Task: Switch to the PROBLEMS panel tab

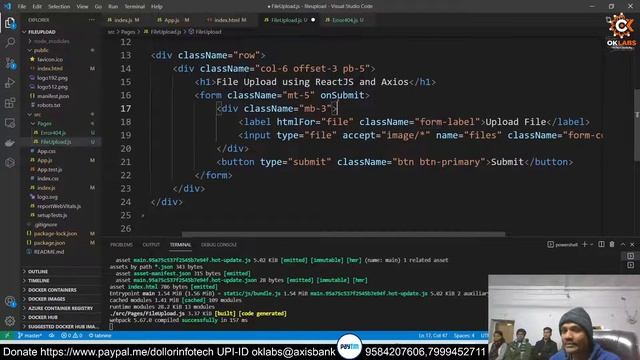Action: 122,244
